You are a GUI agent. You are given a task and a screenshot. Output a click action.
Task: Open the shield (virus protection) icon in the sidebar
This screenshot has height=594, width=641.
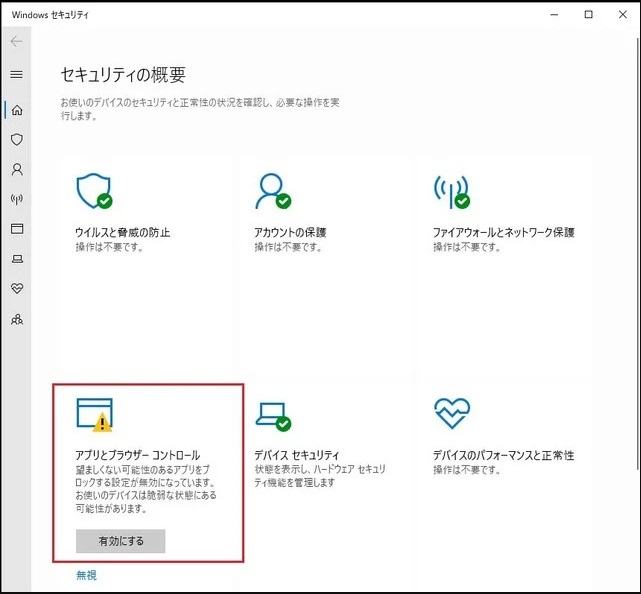(x=17, y=139)
